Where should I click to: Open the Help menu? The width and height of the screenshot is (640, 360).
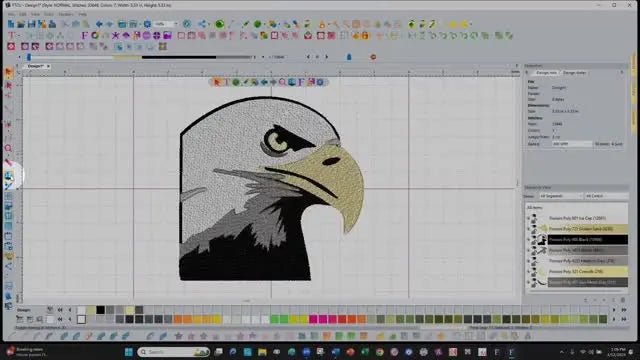click(82, 14)
